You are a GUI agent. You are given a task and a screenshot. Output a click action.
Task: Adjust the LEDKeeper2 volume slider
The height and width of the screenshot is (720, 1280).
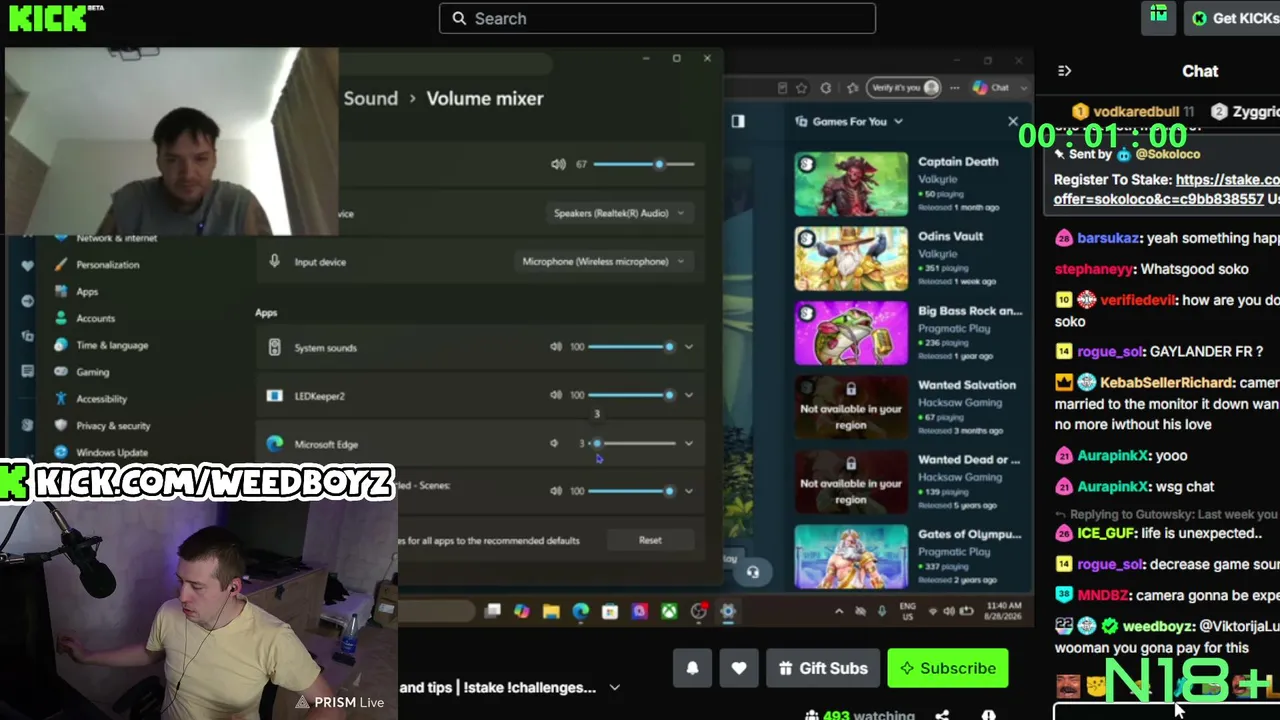630,395
